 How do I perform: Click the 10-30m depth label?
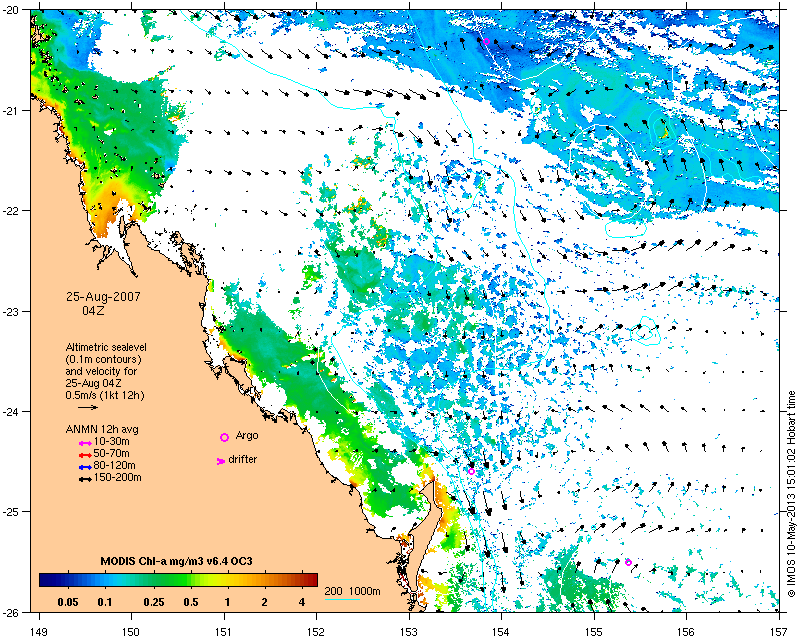click(111, 441)
